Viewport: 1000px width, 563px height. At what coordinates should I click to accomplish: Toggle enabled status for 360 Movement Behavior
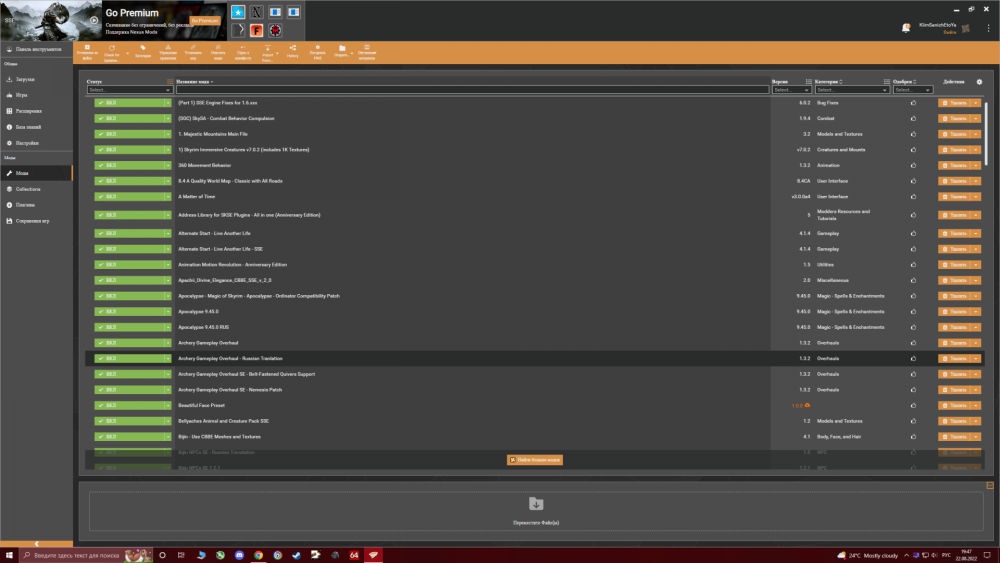click(x=129, y=165)
